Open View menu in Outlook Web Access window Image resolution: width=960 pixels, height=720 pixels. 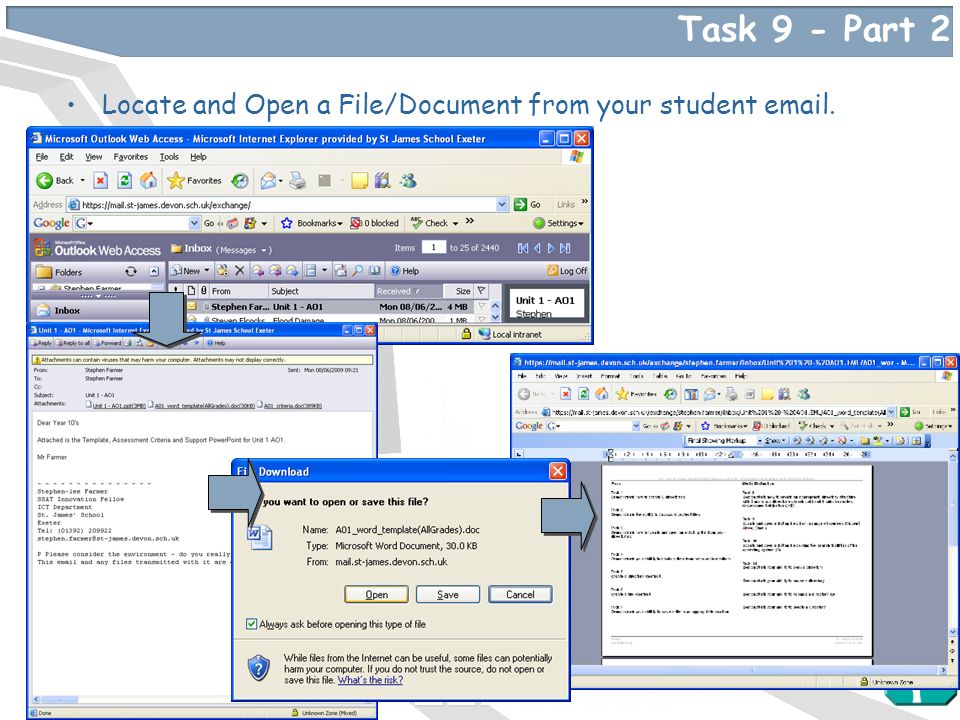[x=94, y=157]
